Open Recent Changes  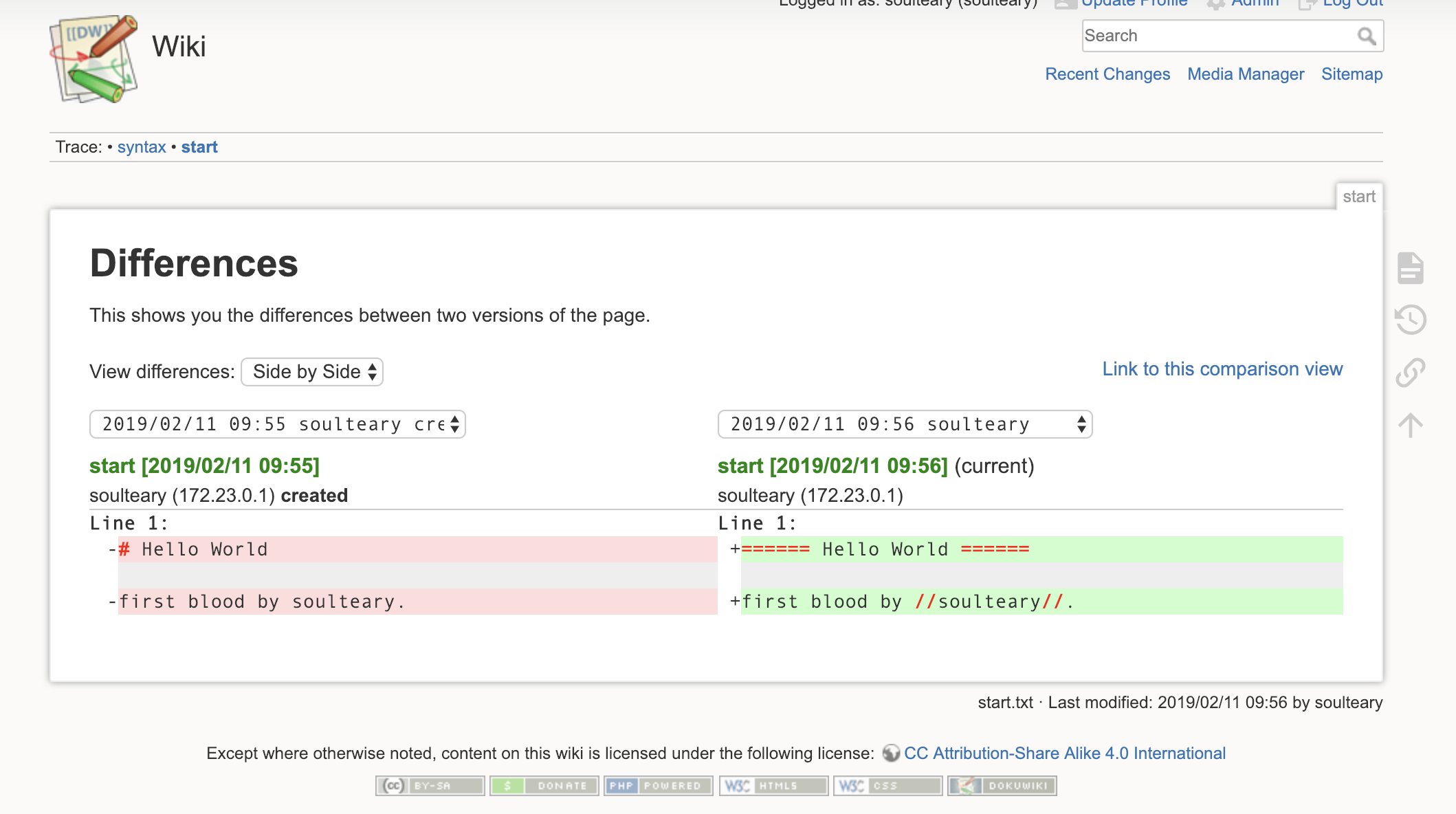tap(1107, 74)
